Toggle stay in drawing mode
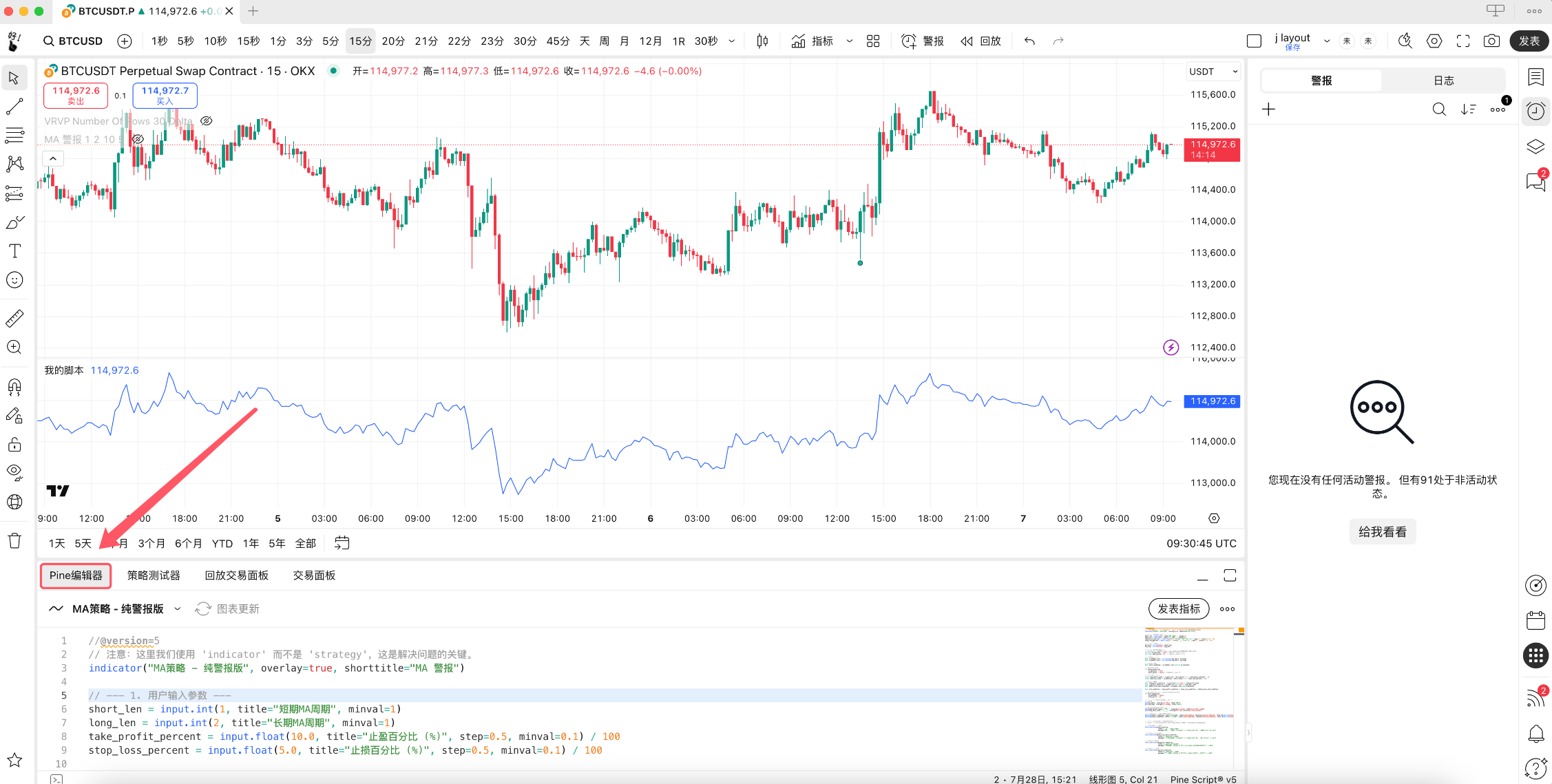 coord(14,416)
